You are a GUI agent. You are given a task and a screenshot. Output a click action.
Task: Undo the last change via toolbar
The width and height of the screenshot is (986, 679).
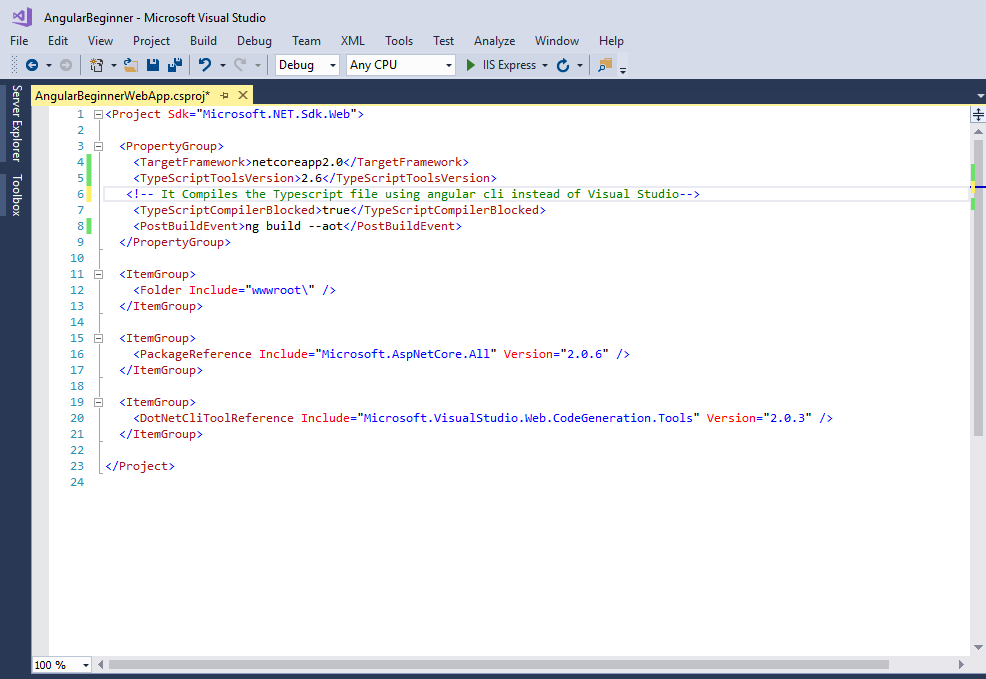[x=205, y=65]
